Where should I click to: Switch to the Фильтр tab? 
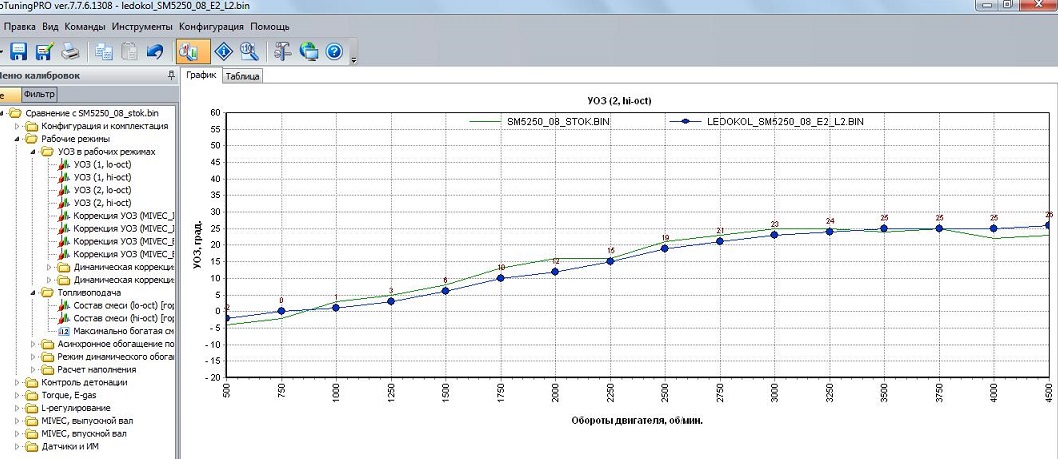pos(39,94)
